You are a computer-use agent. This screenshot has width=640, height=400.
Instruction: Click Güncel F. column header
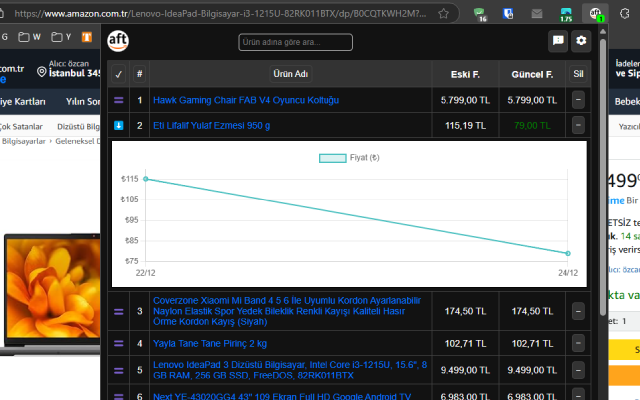click(532, 74)
